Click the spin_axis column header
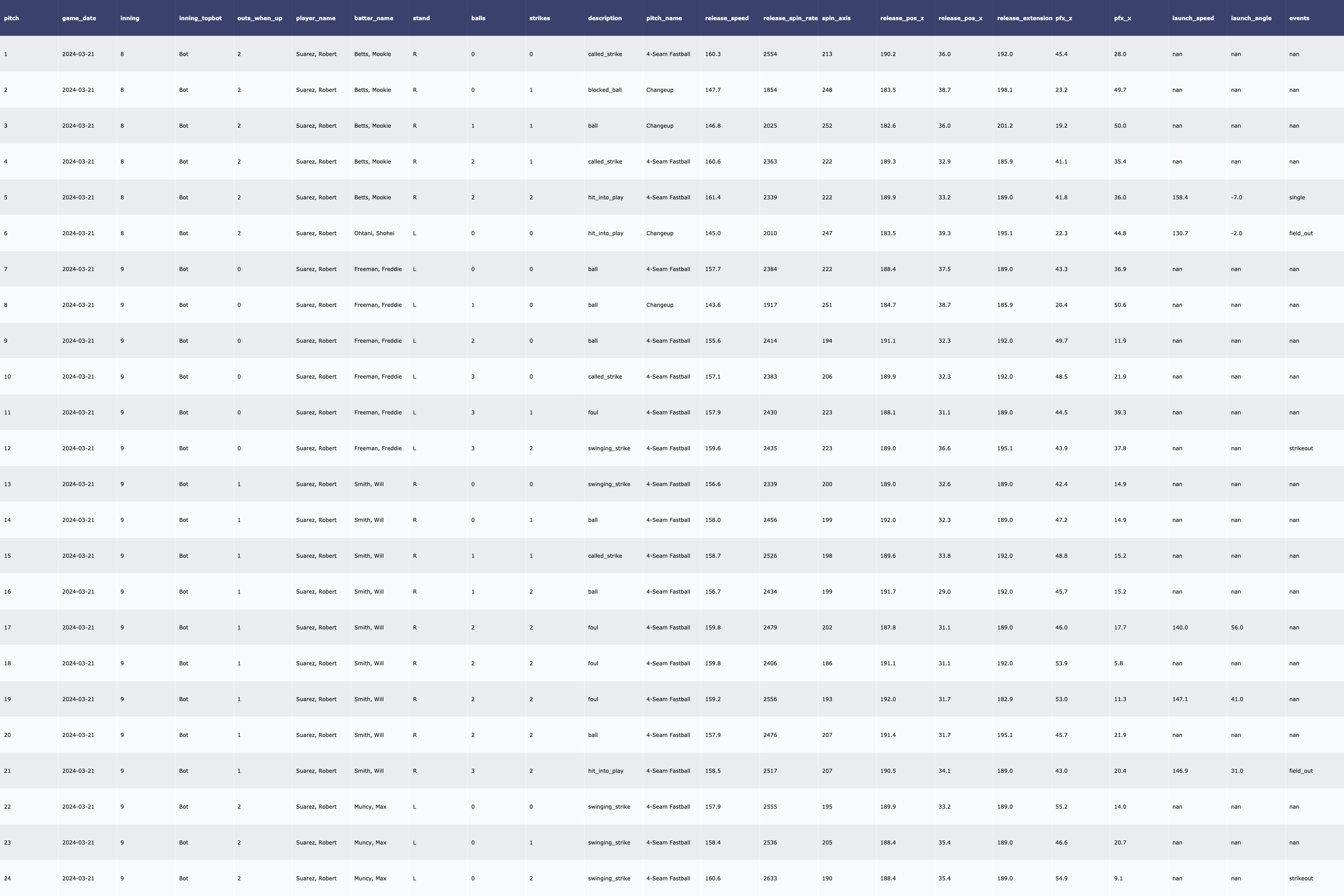Image resolution: width=1344 pixels, height=896 pixels. click(x=836, y=18)
